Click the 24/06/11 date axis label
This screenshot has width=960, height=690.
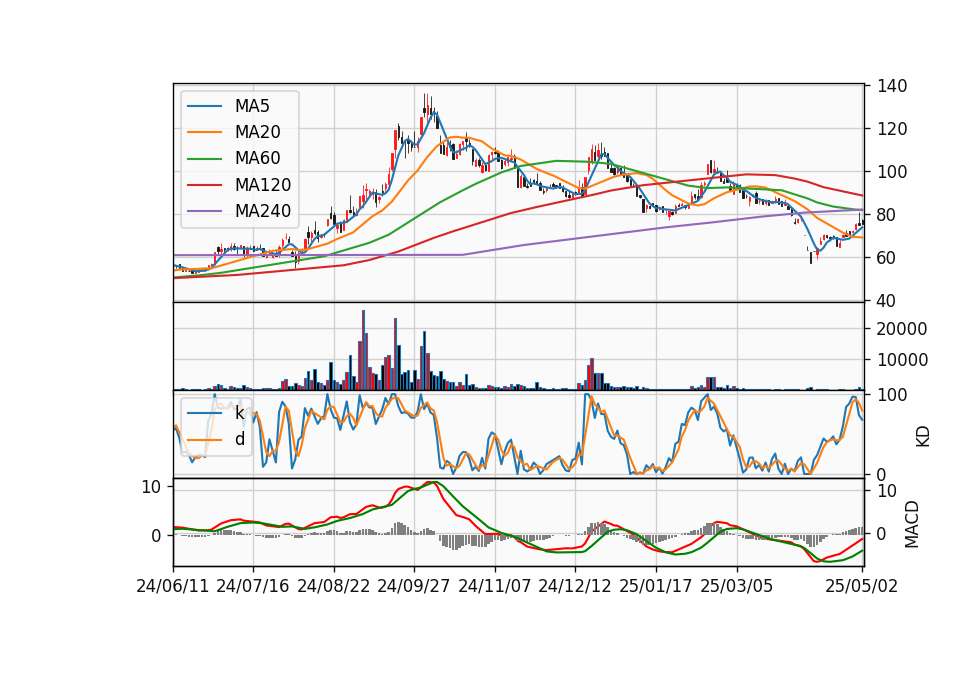(173, 587)
